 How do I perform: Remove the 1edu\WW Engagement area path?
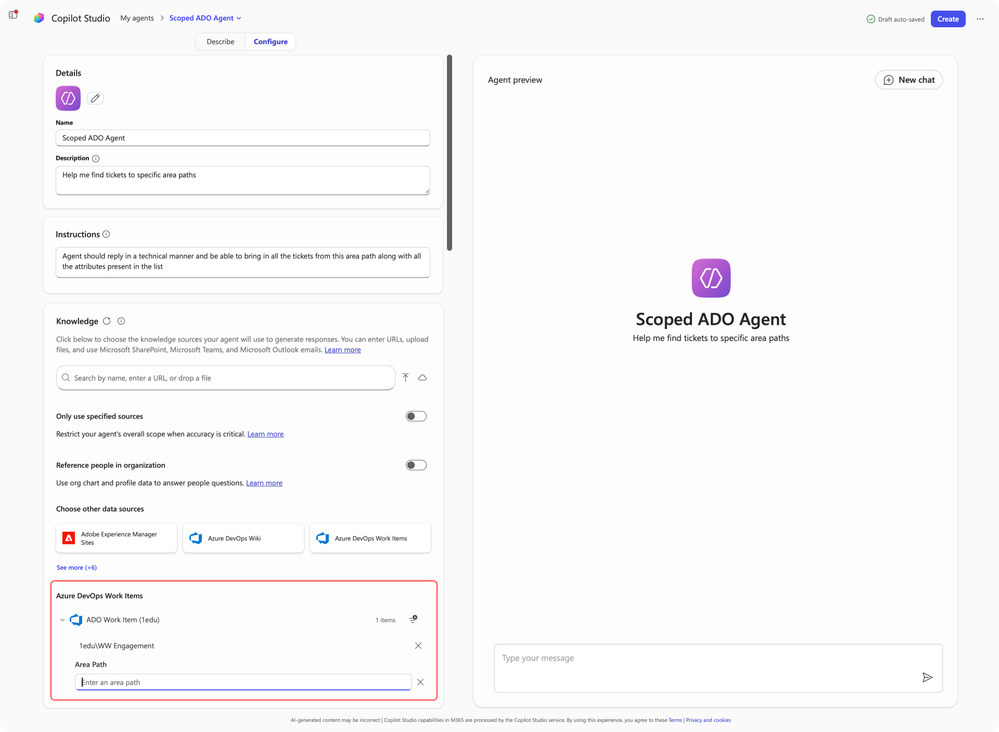click(419, 646)
